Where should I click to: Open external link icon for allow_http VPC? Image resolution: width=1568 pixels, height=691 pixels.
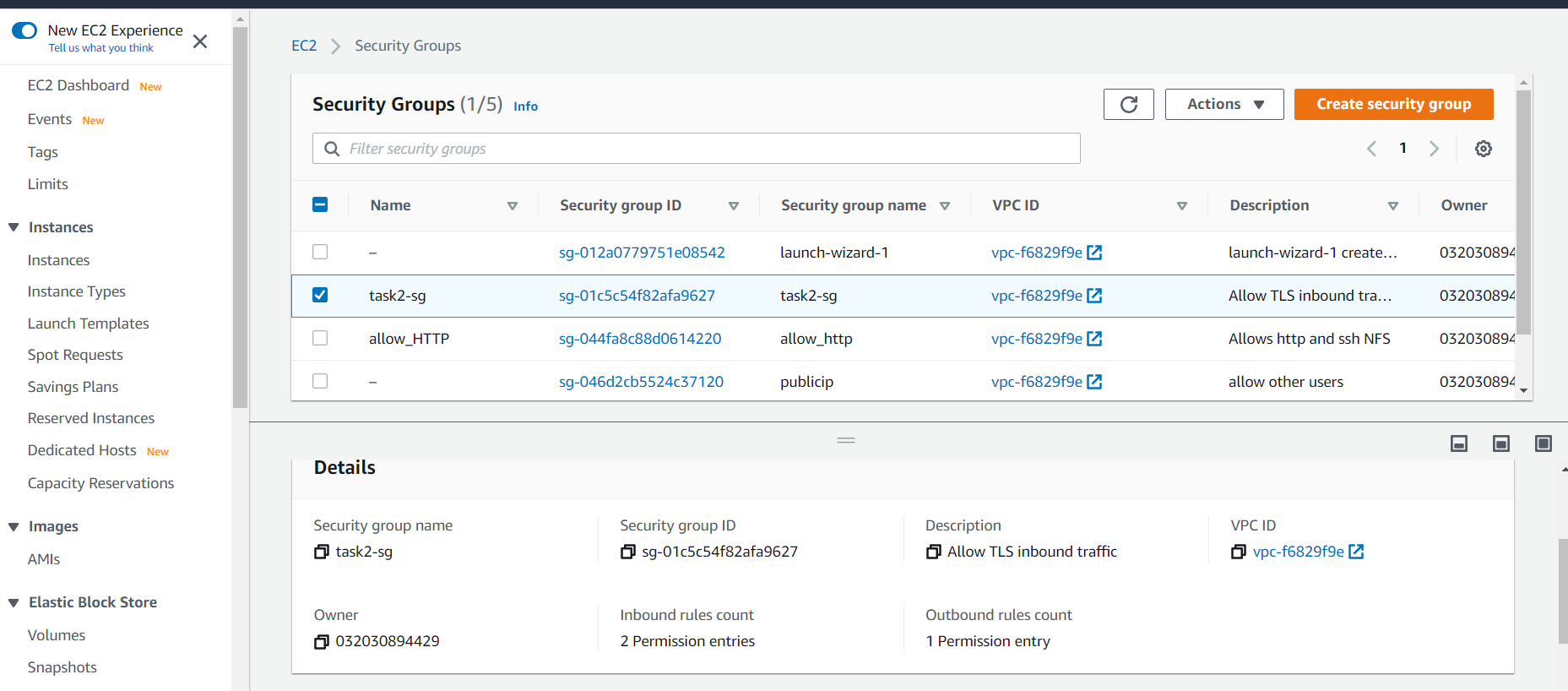pyautogui.click(x=1094, y=339)
